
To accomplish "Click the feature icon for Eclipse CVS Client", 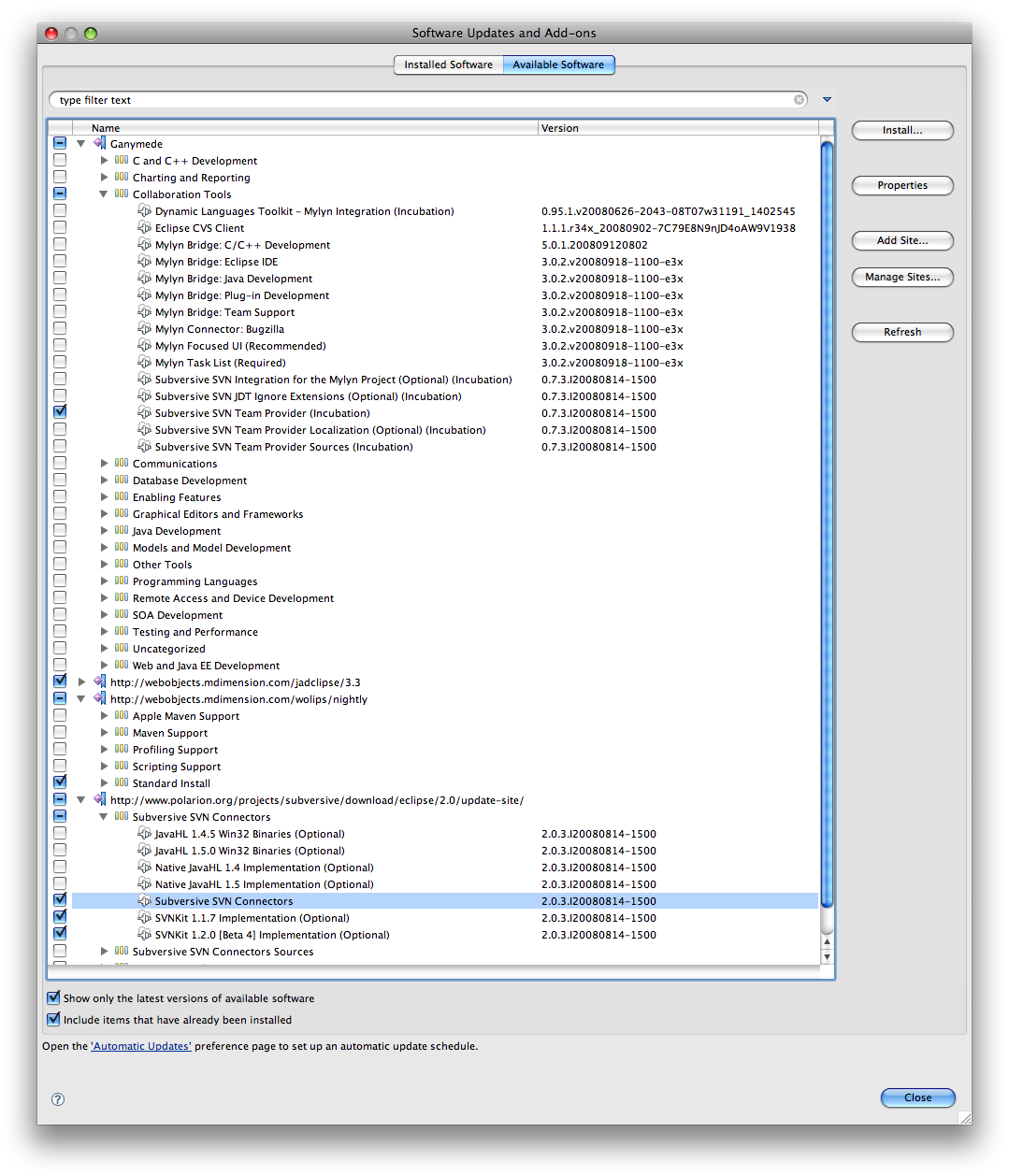I will click(x=144, y=228).
